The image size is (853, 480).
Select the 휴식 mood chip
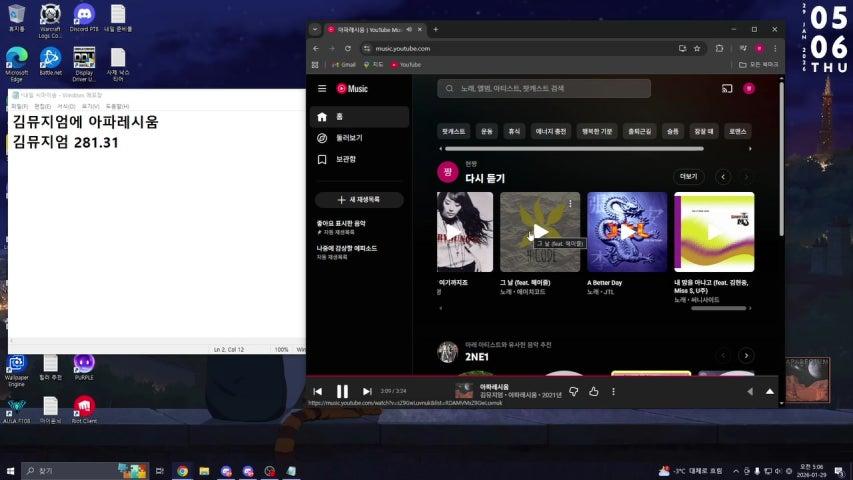pyautogui.click(x=514, y=131)
